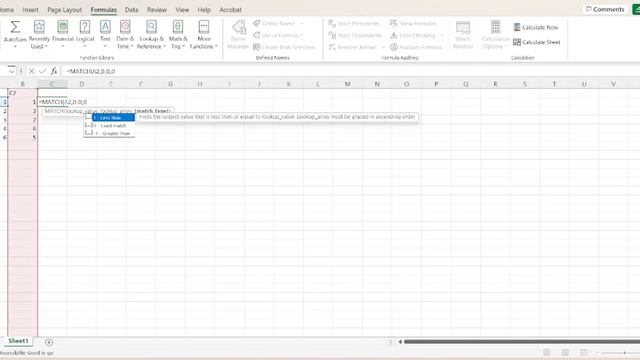
Task: Open Text functions library
Action: click(105, 35)
